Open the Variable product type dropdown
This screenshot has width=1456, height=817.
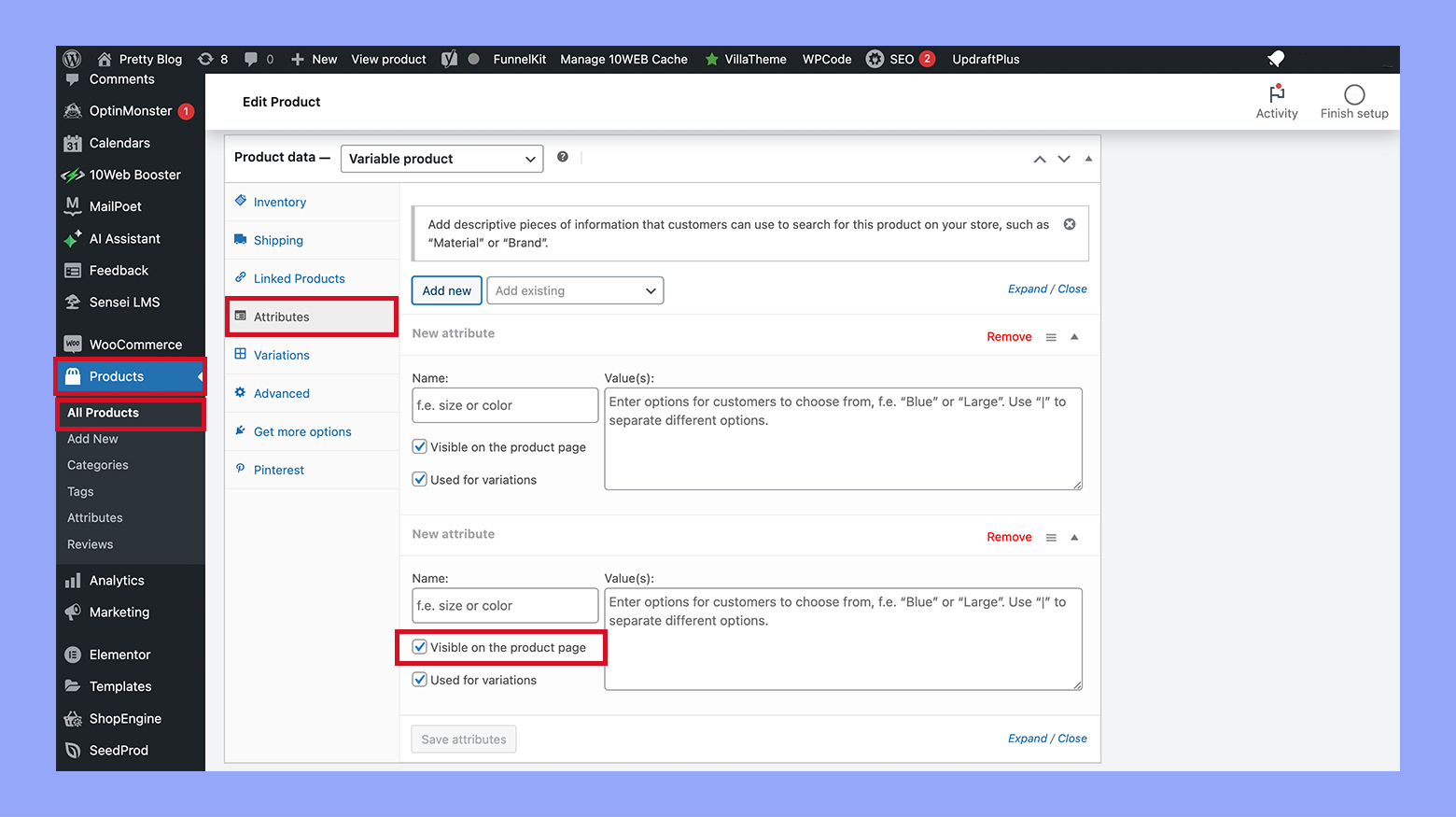pyautogui.click(x=441, y=158)
